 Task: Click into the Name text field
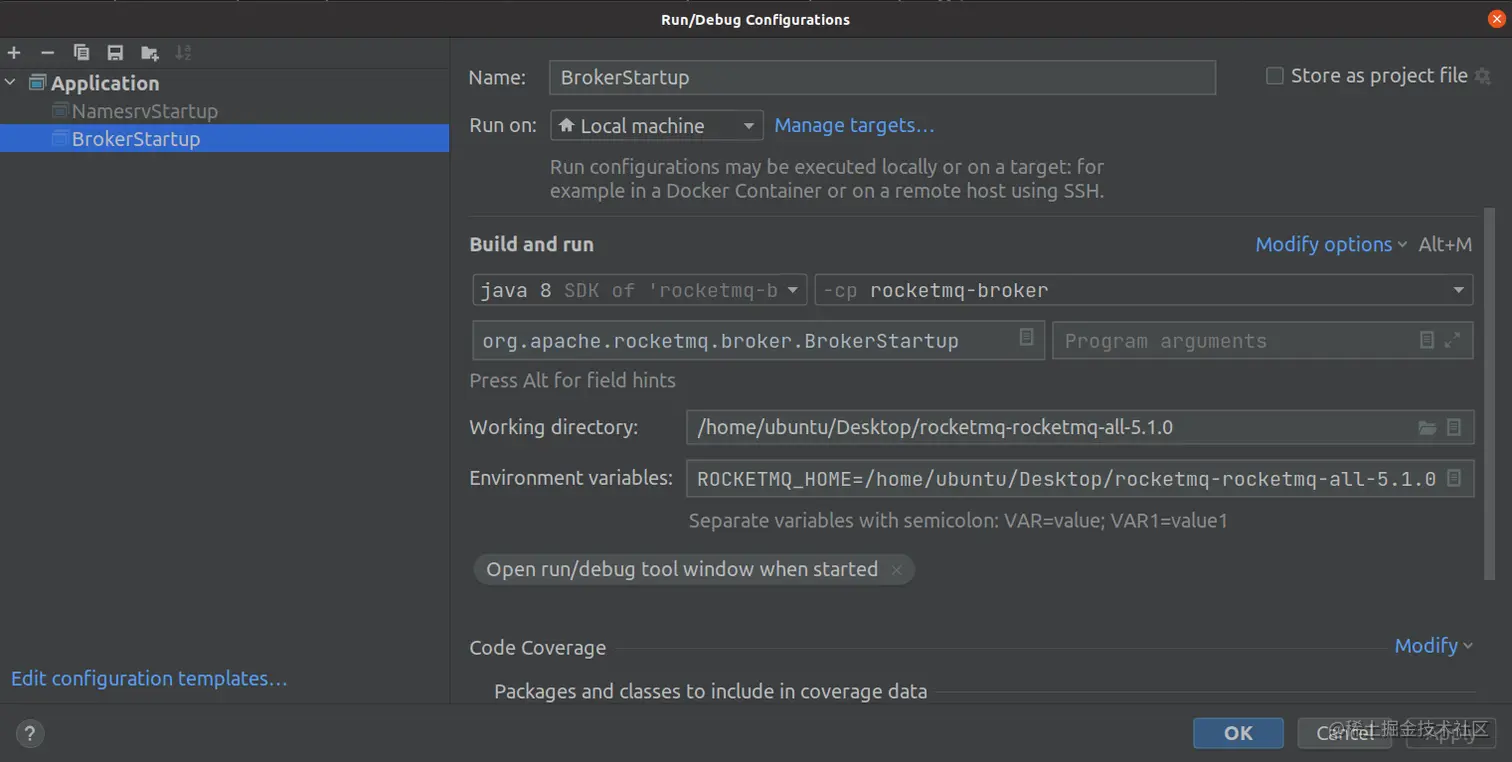click(881, 78)
